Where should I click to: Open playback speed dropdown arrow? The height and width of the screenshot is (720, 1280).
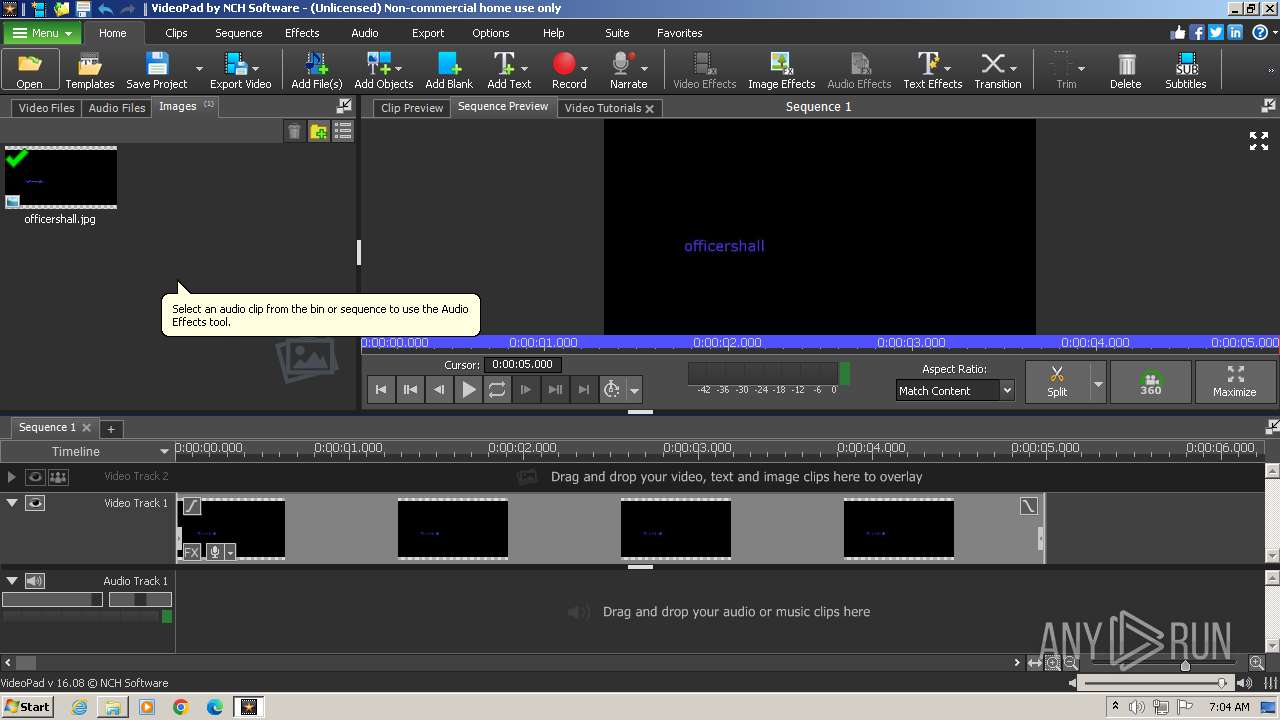(x=634, y=391)
